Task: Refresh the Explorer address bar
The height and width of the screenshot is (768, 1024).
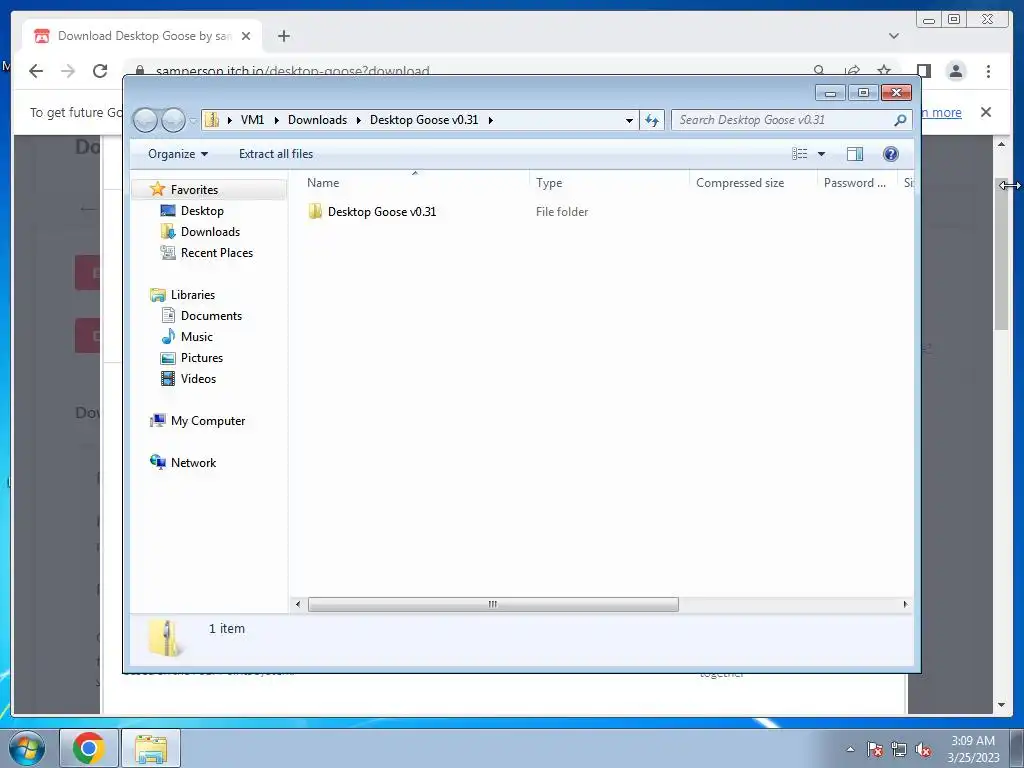Action: [652, 120]
